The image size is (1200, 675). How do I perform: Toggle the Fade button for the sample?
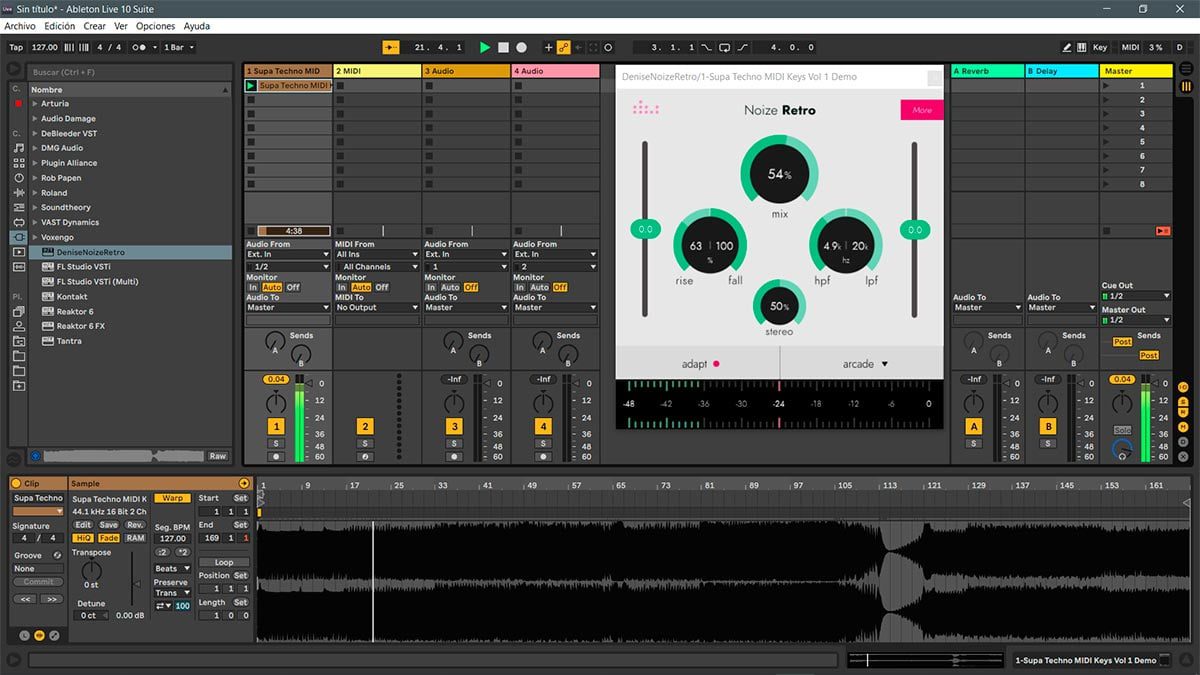pyautogui.click(x=109, y=538)
